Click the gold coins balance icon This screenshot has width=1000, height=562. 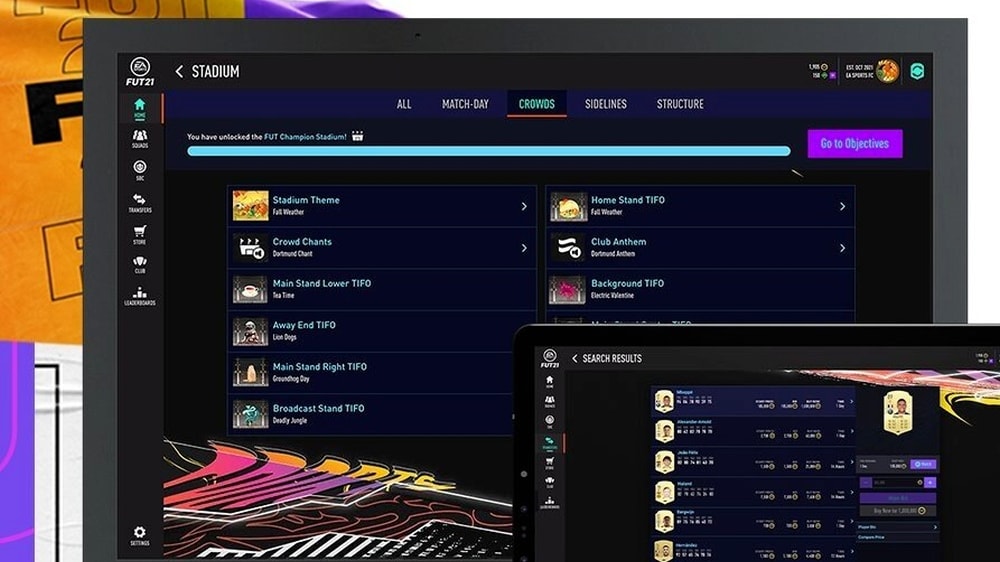pos(824,67)
